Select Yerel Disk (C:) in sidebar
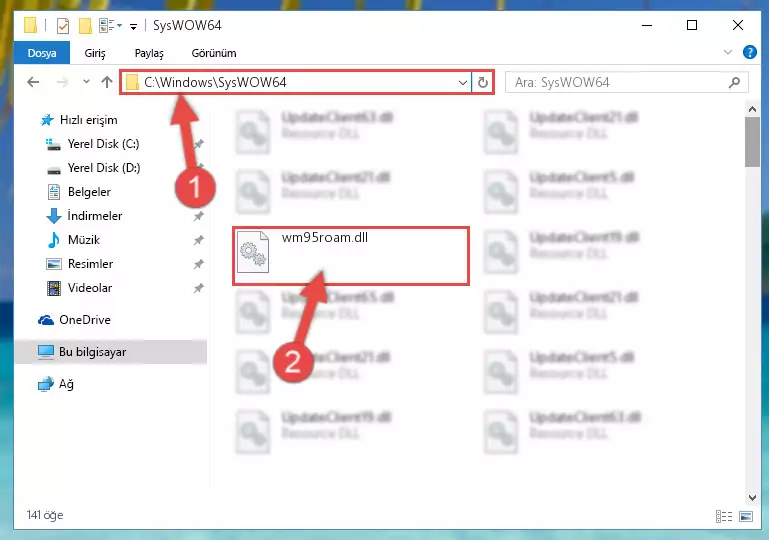 click(x=103, y=144)
